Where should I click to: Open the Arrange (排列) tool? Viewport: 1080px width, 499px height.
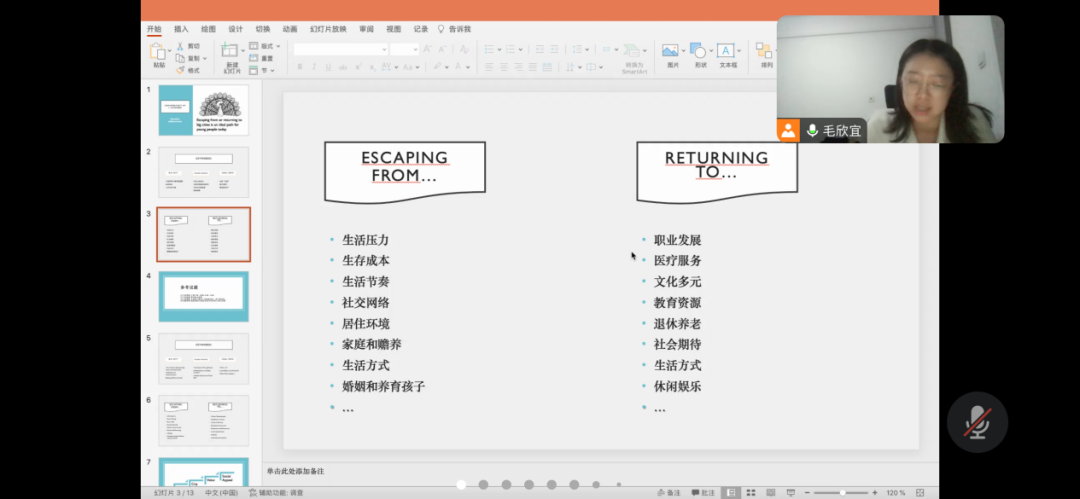point(765,51)
